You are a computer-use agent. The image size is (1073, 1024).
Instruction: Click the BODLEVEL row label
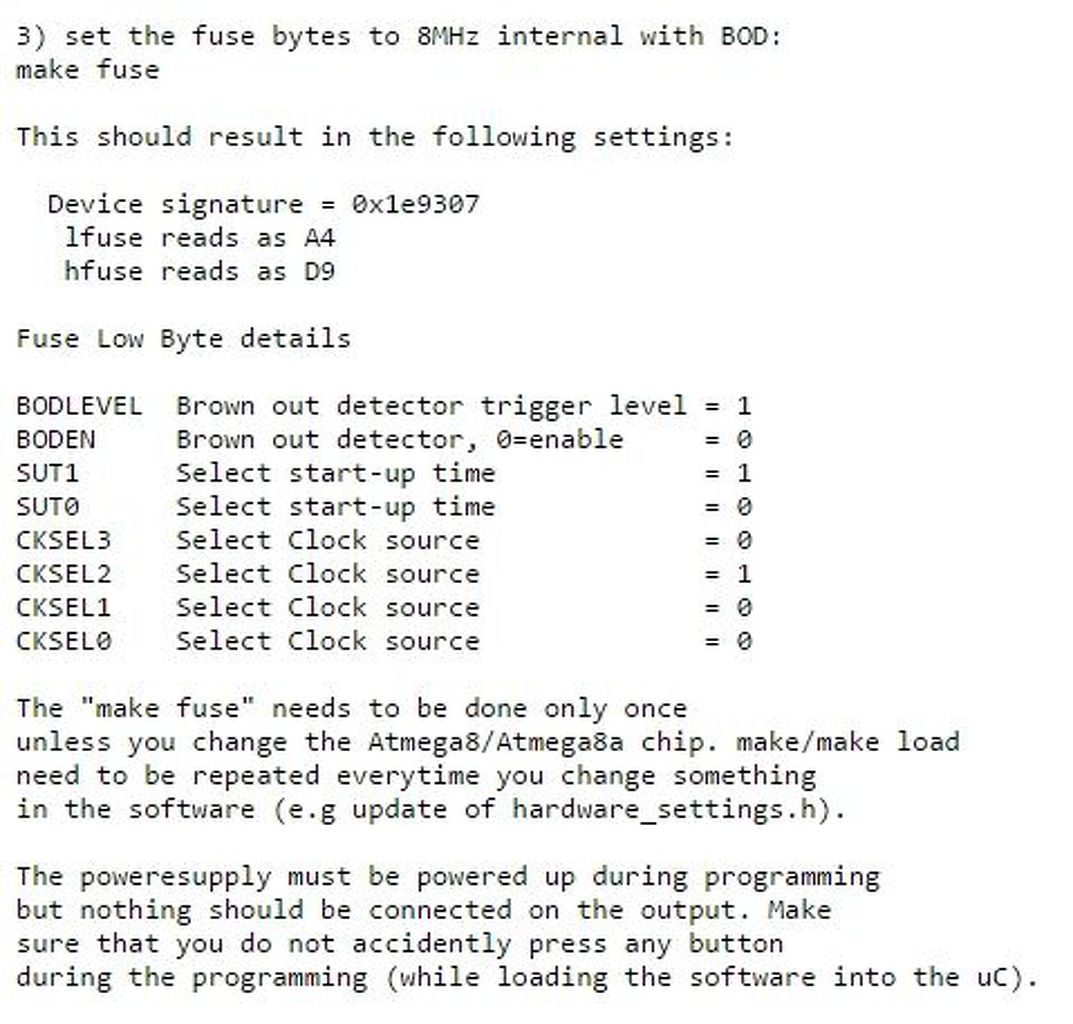pos(79,406)
